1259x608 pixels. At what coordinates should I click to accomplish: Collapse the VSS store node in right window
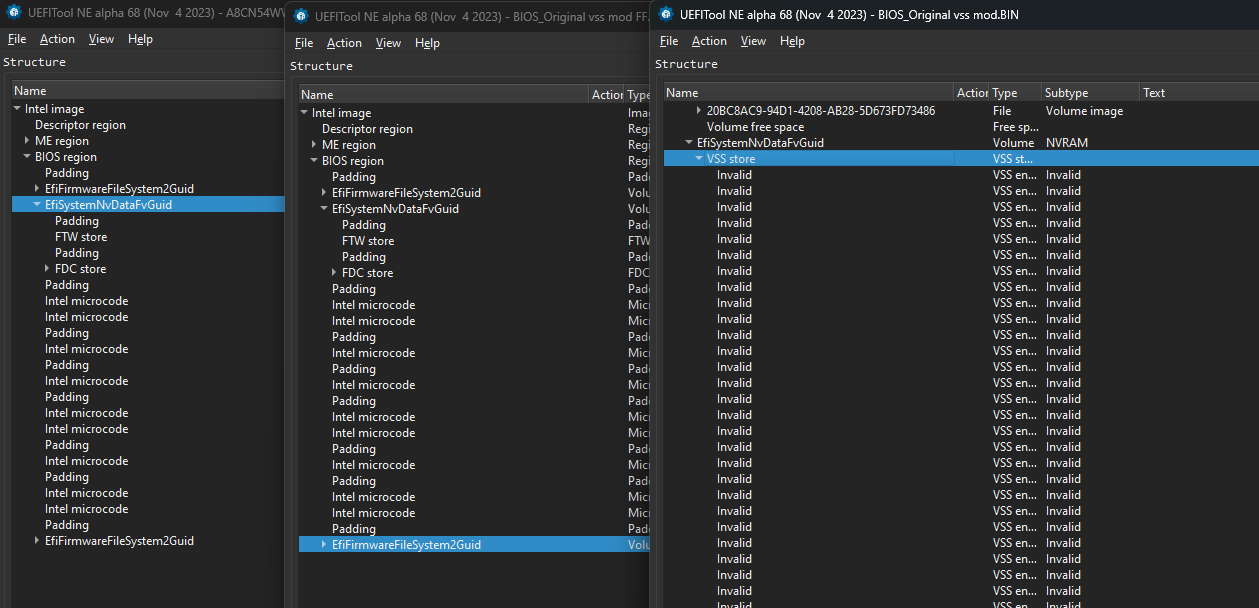click(699, 159)
